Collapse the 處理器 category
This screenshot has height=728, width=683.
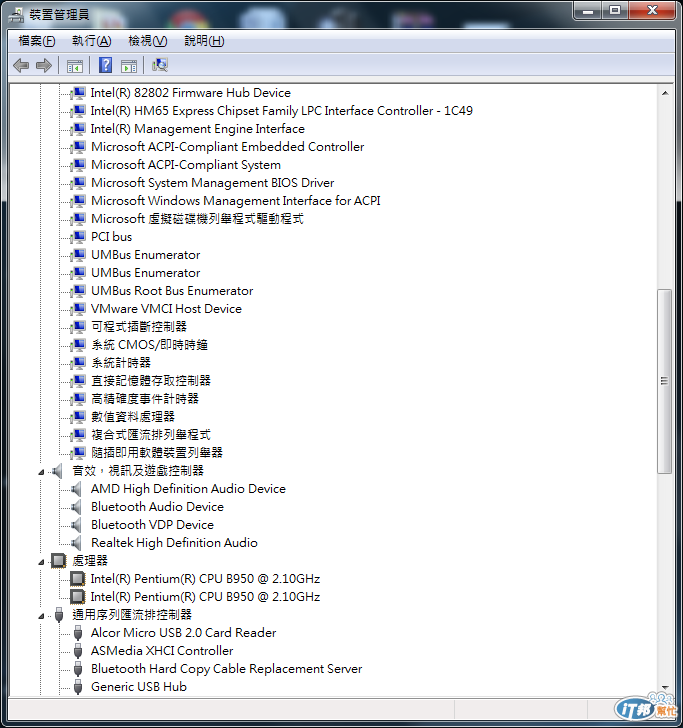coord(41,562)
